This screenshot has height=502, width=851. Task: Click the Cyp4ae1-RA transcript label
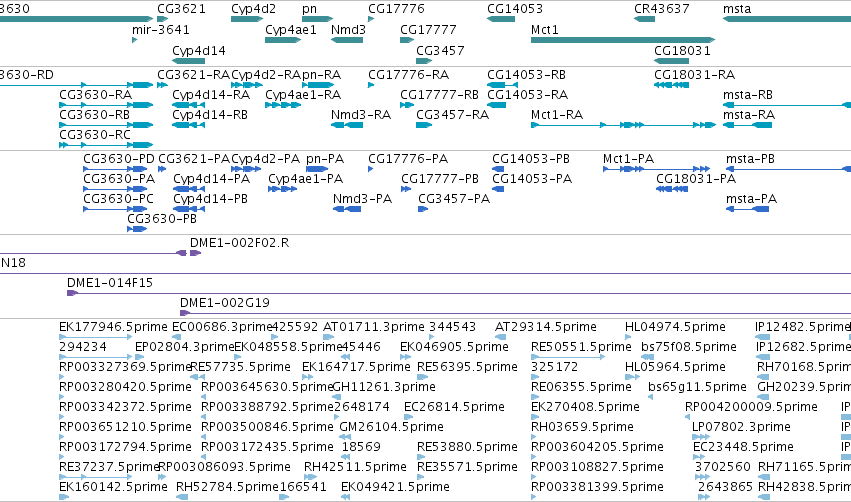(x=303, y=94)
